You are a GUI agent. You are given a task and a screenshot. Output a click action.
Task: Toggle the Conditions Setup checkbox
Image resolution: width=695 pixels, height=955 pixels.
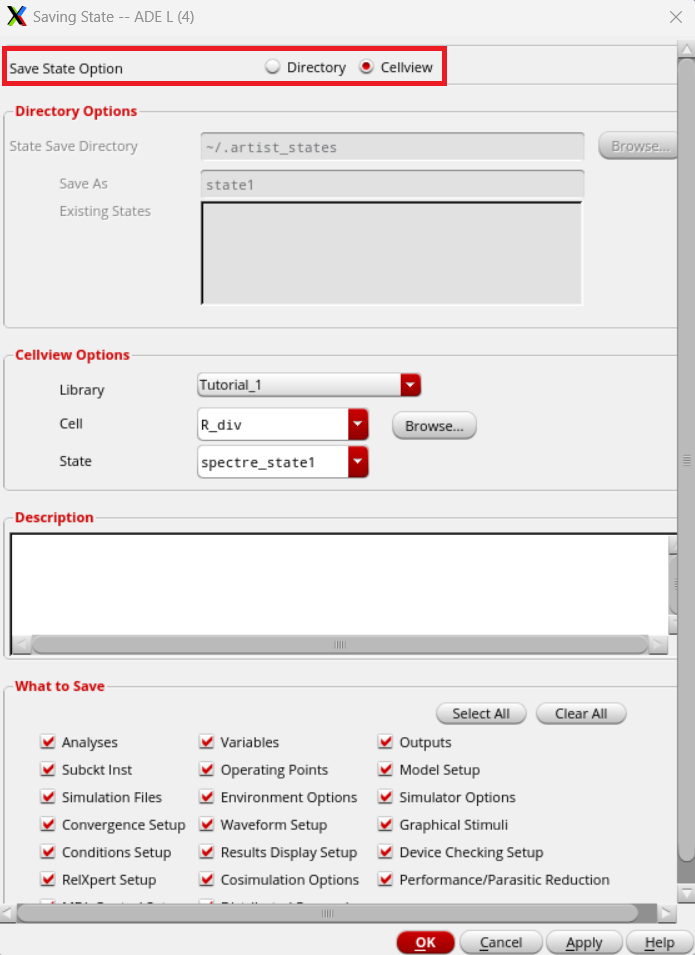coord(48,851)
